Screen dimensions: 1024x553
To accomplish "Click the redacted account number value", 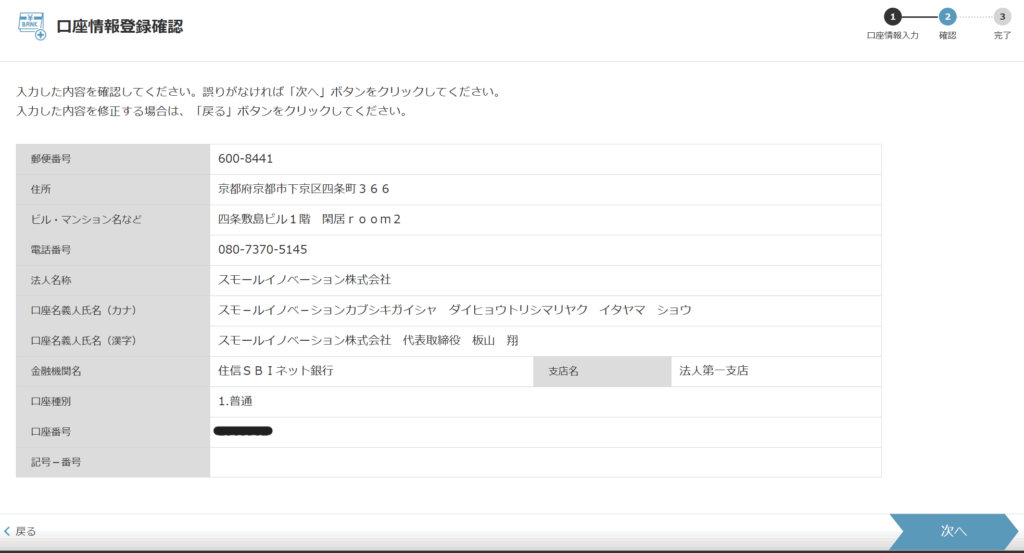I will pos(243,431).
